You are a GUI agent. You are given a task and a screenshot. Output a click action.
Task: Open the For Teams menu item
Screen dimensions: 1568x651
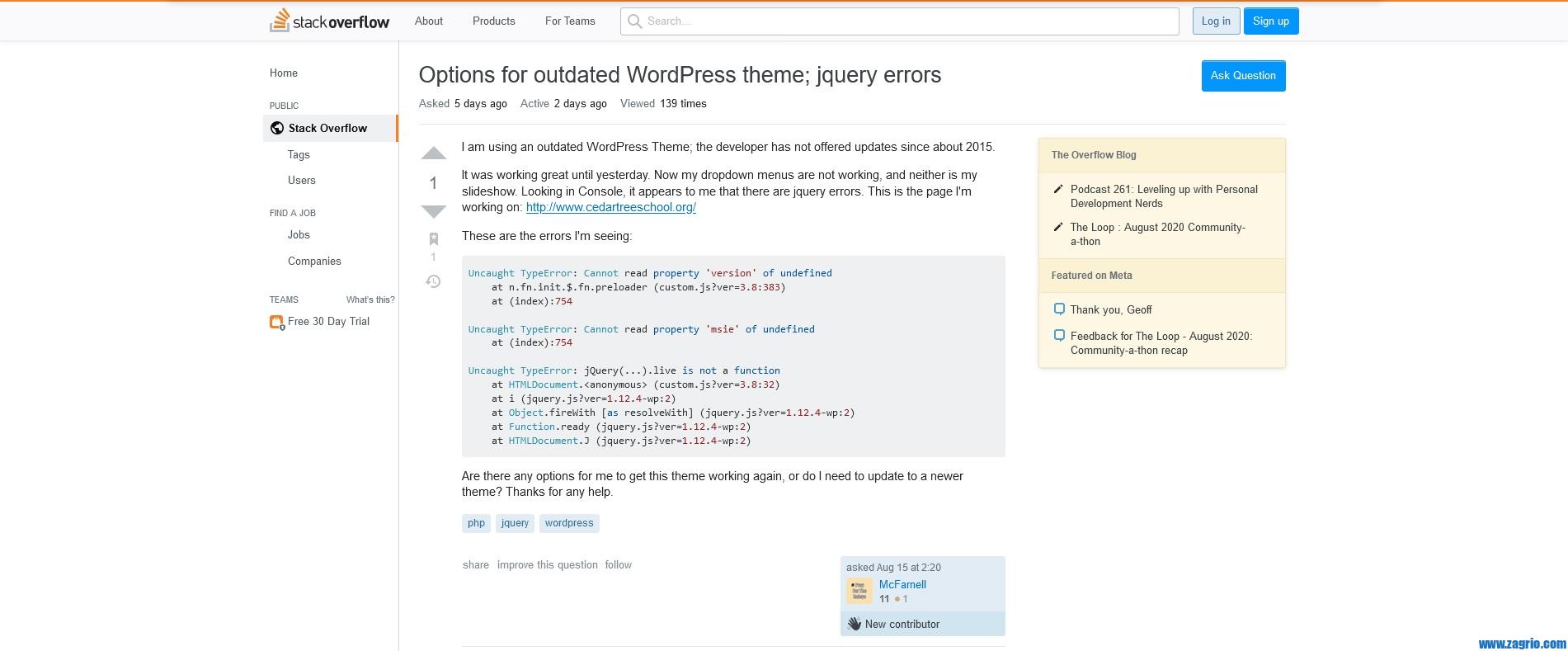pyautogui.click(x=570, y=21)
